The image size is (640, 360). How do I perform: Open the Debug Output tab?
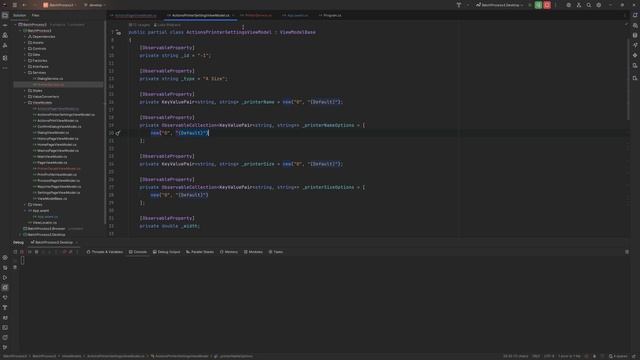(166, 252)
